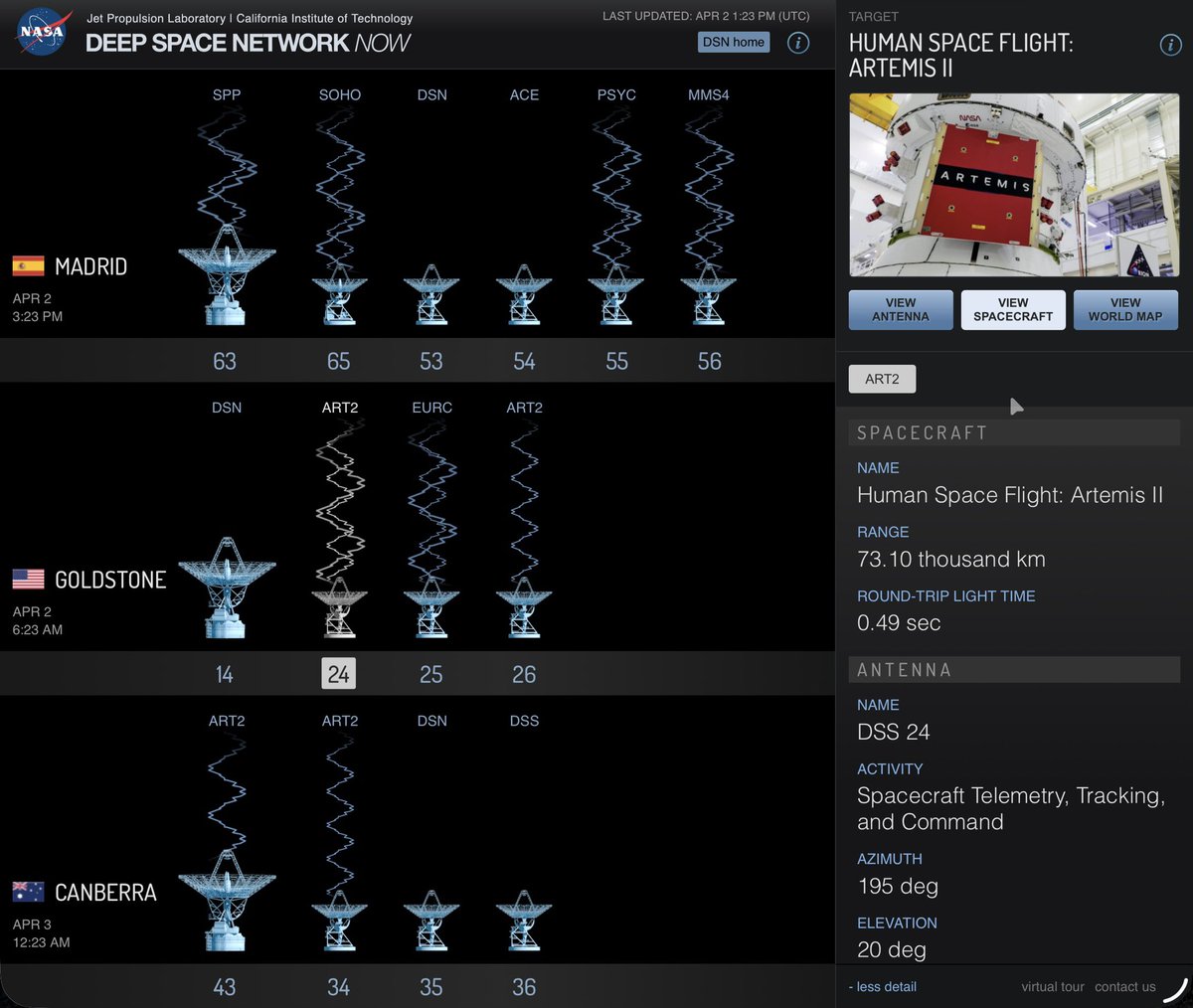Select Madrid antenna dish 55

coord(616,295)
